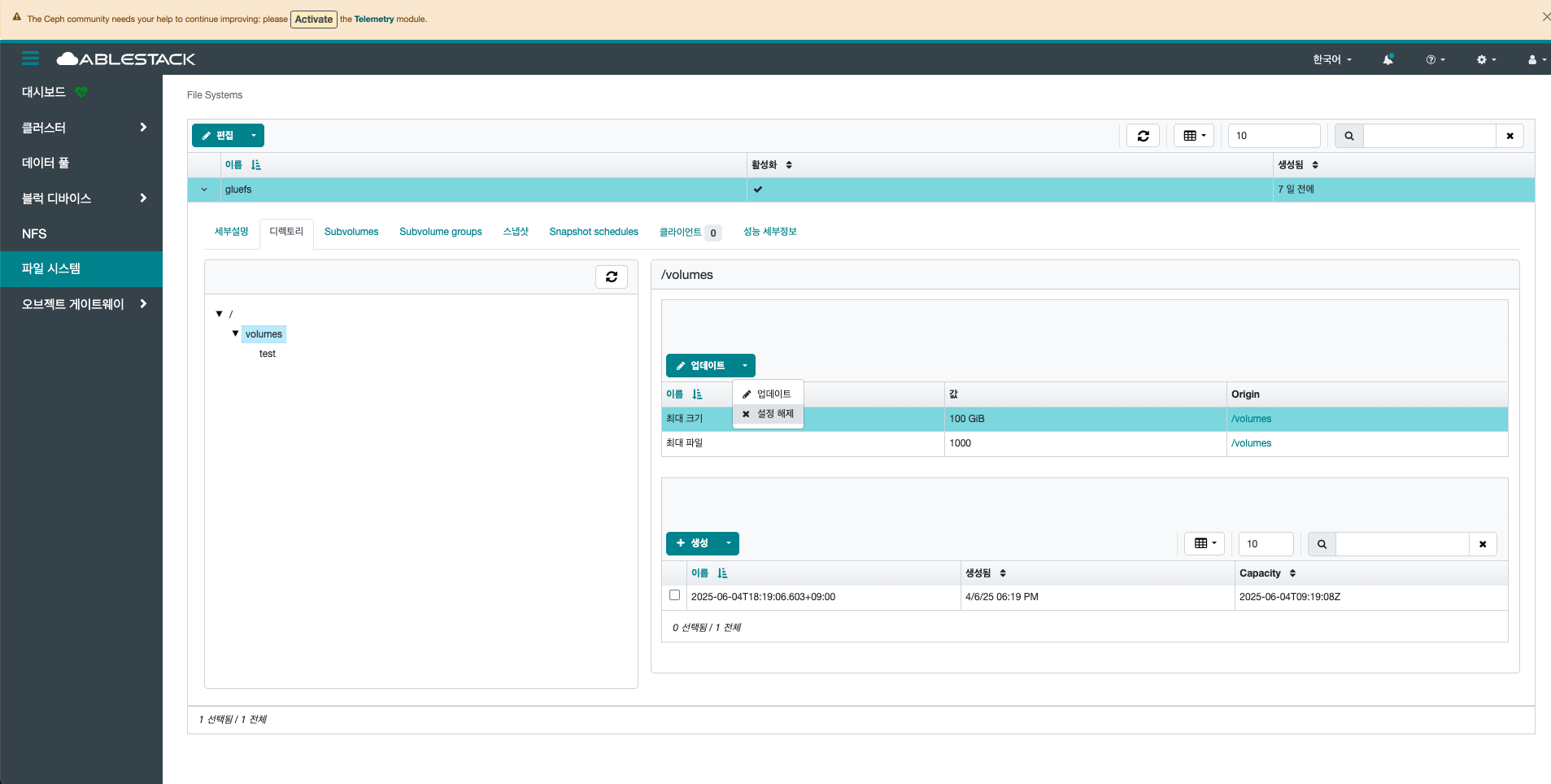
Task: Clear the file systems search field
Action: click(1510, 136)
